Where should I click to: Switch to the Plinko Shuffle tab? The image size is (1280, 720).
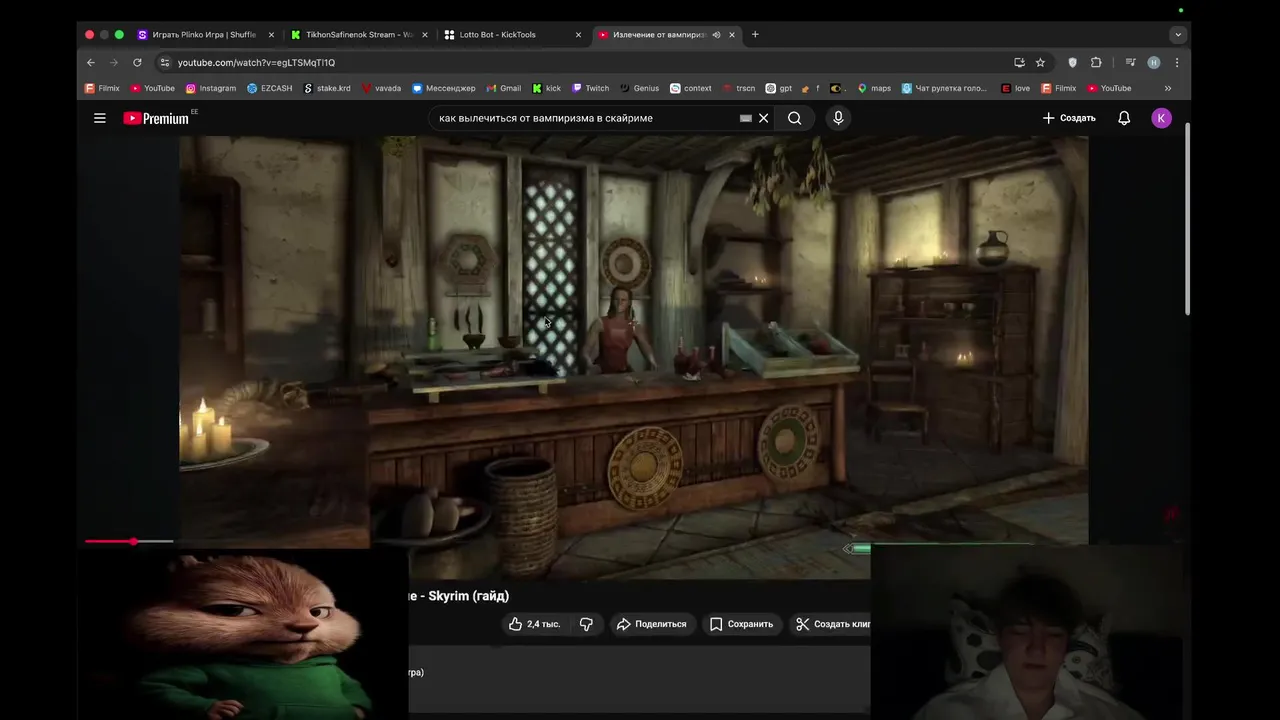(204, 34)
